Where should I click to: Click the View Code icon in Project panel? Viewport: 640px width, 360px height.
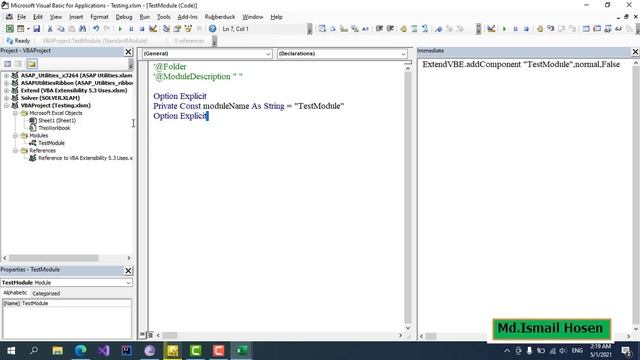7,64
